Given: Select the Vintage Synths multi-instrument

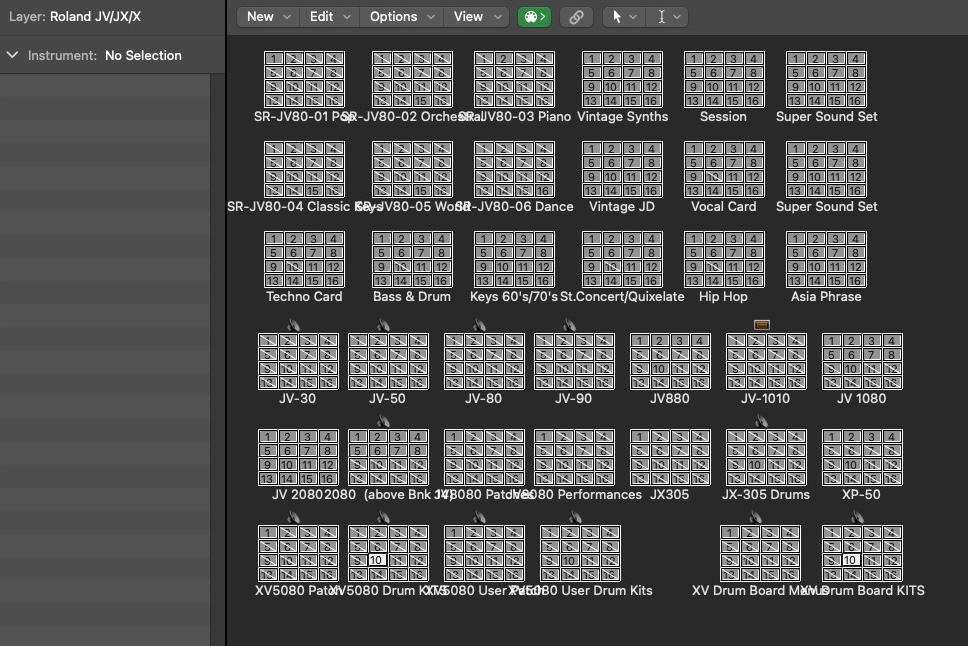Looking at the screenshot, I should pos(622,80).
